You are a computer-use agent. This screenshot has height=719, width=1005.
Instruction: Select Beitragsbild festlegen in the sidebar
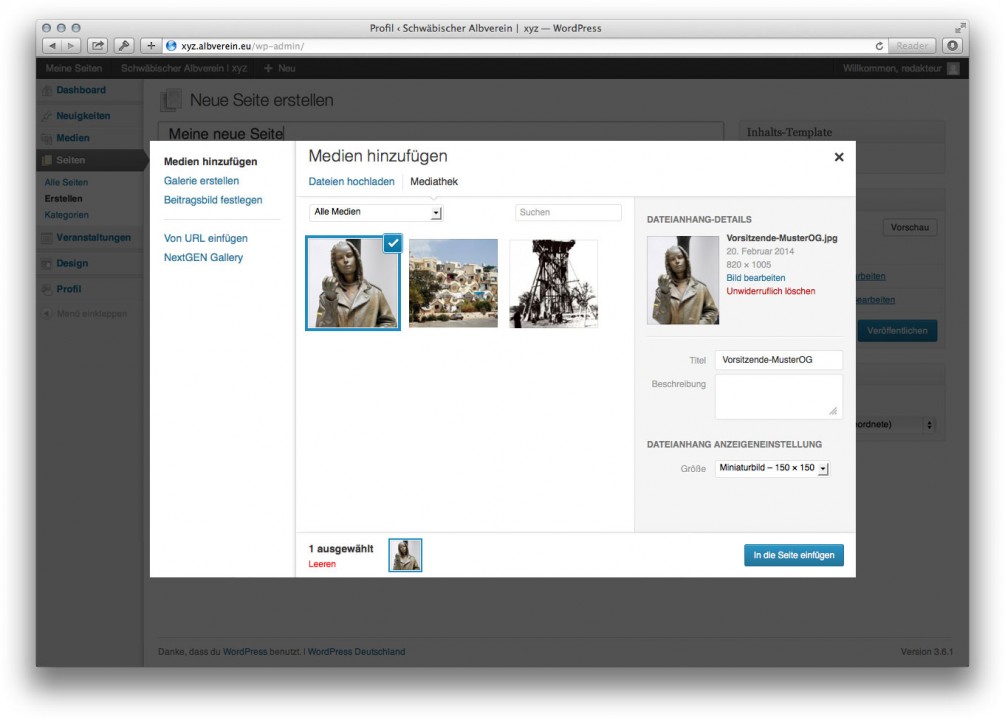click(213, 200)
